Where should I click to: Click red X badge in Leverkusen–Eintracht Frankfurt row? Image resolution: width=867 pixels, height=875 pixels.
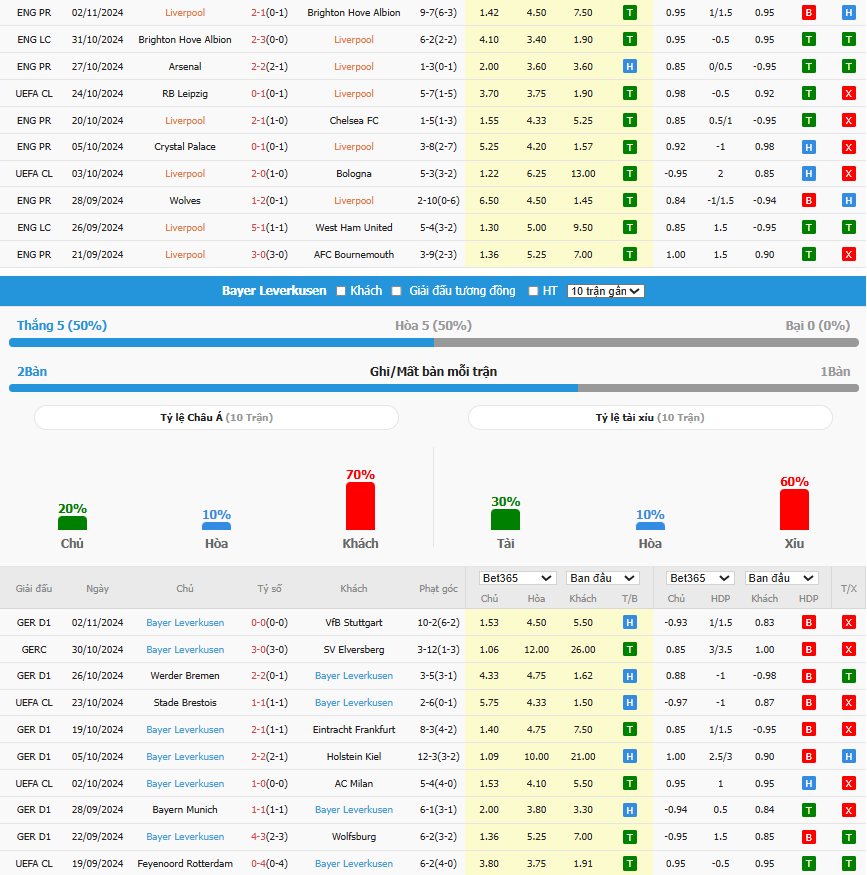849,729
